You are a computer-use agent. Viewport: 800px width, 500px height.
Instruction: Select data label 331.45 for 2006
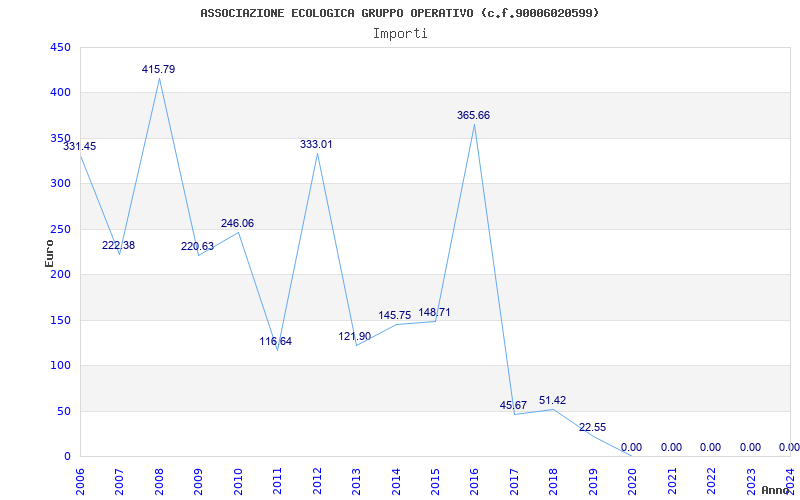[80, 146]
